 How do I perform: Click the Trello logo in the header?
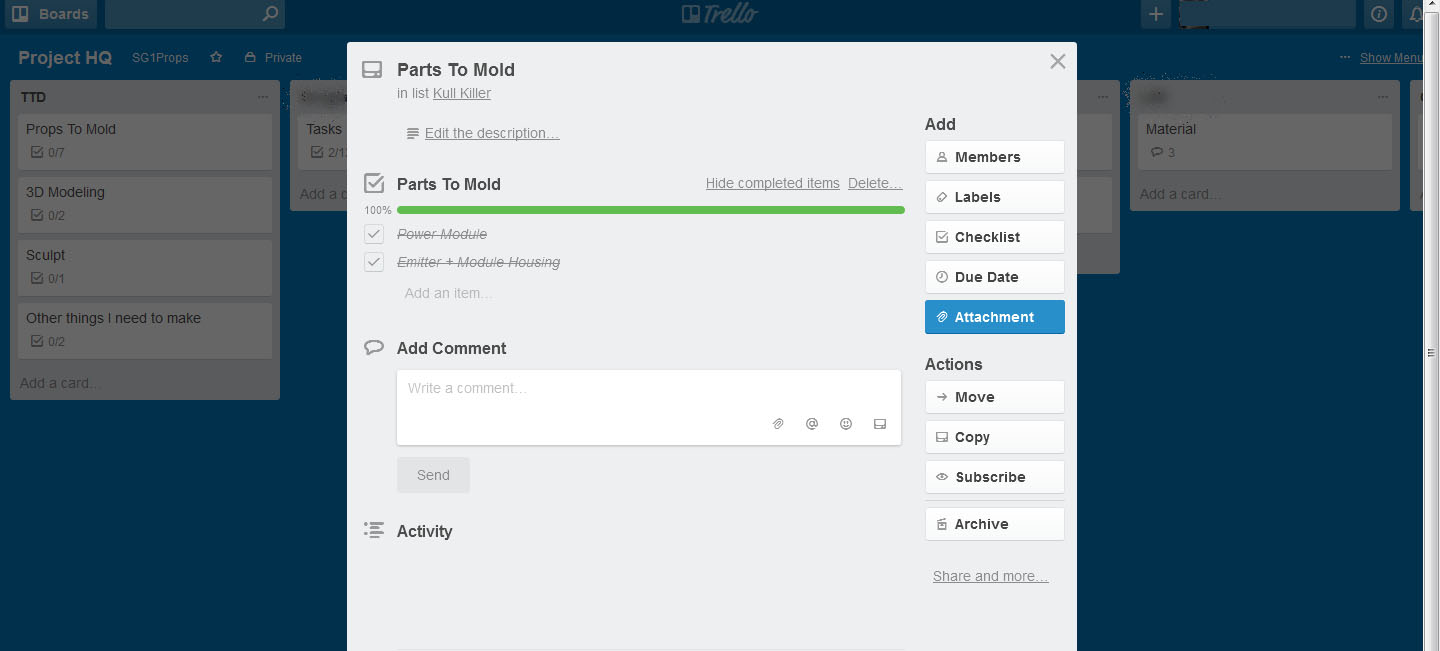(x=719, y=14)
